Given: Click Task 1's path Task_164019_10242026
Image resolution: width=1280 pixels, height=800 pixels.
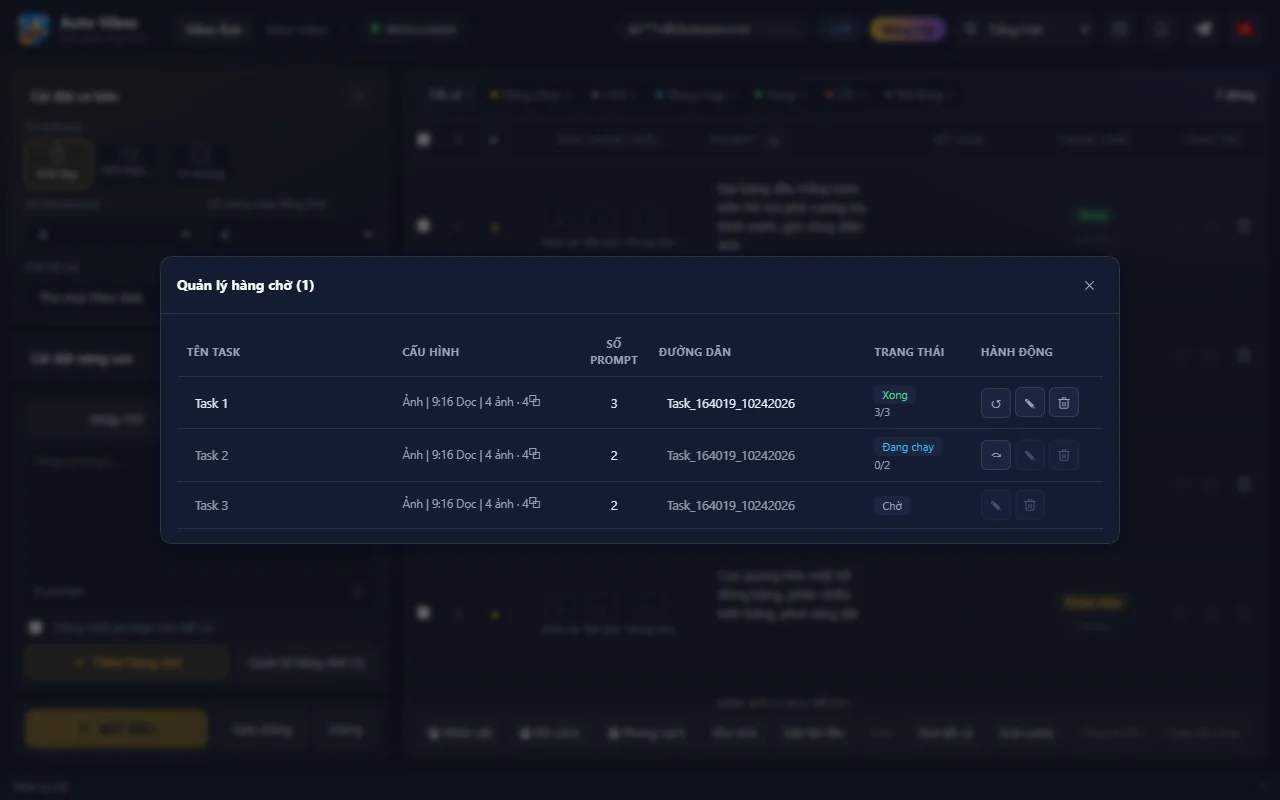Looking at the screenshot, I should tap(731, 403).
